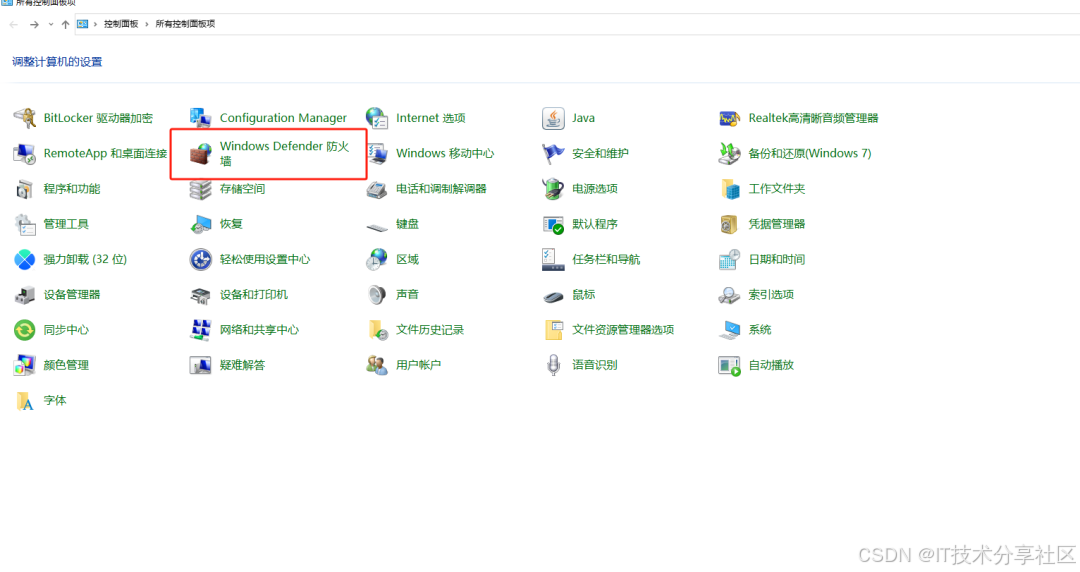Open the 电话和调制解调器 icon

[x=377, y=189]
